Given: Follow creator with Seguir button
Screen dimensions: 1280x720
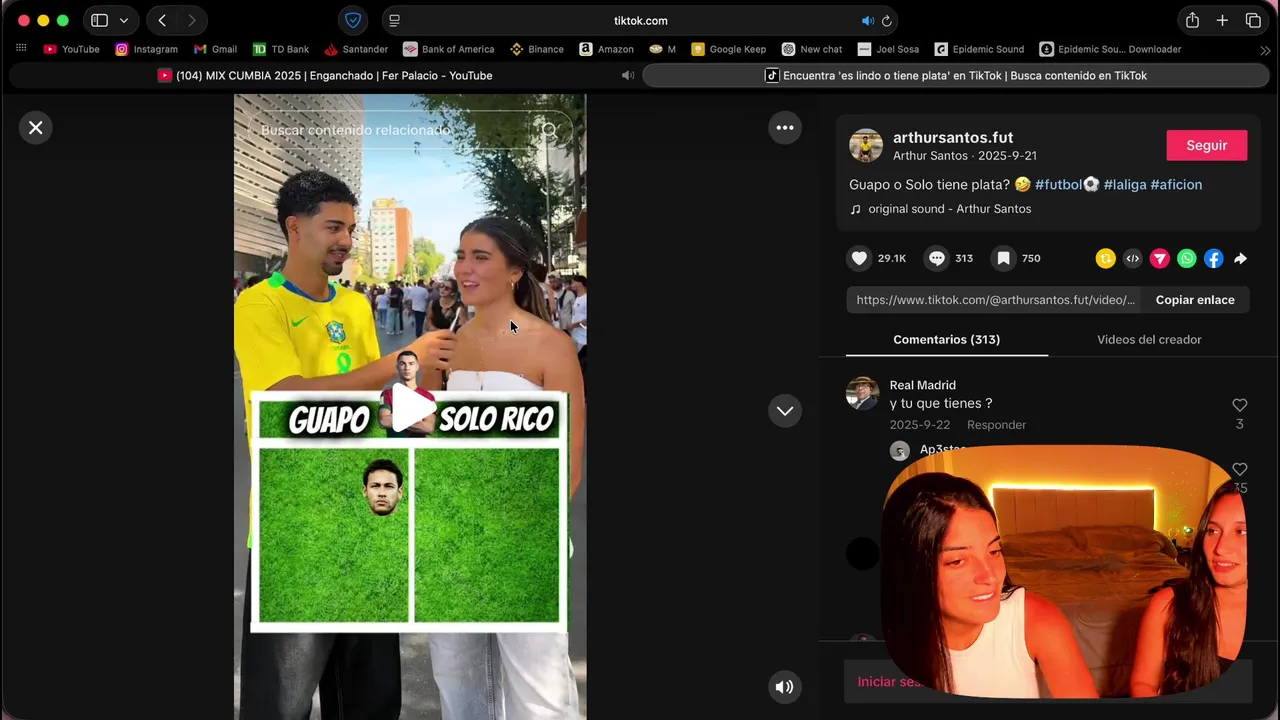Looking at the screenshot, I should click(x=1206, y=145).
